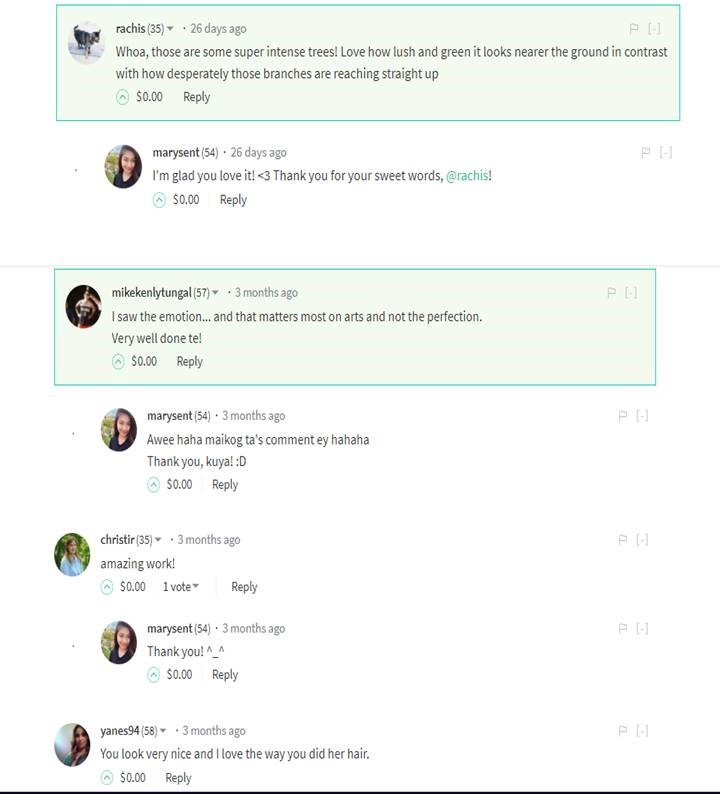This screenshot has width=720, height=794.
Task: Open dropdown next to yanes94 username
Action: (x=163, y=731)
